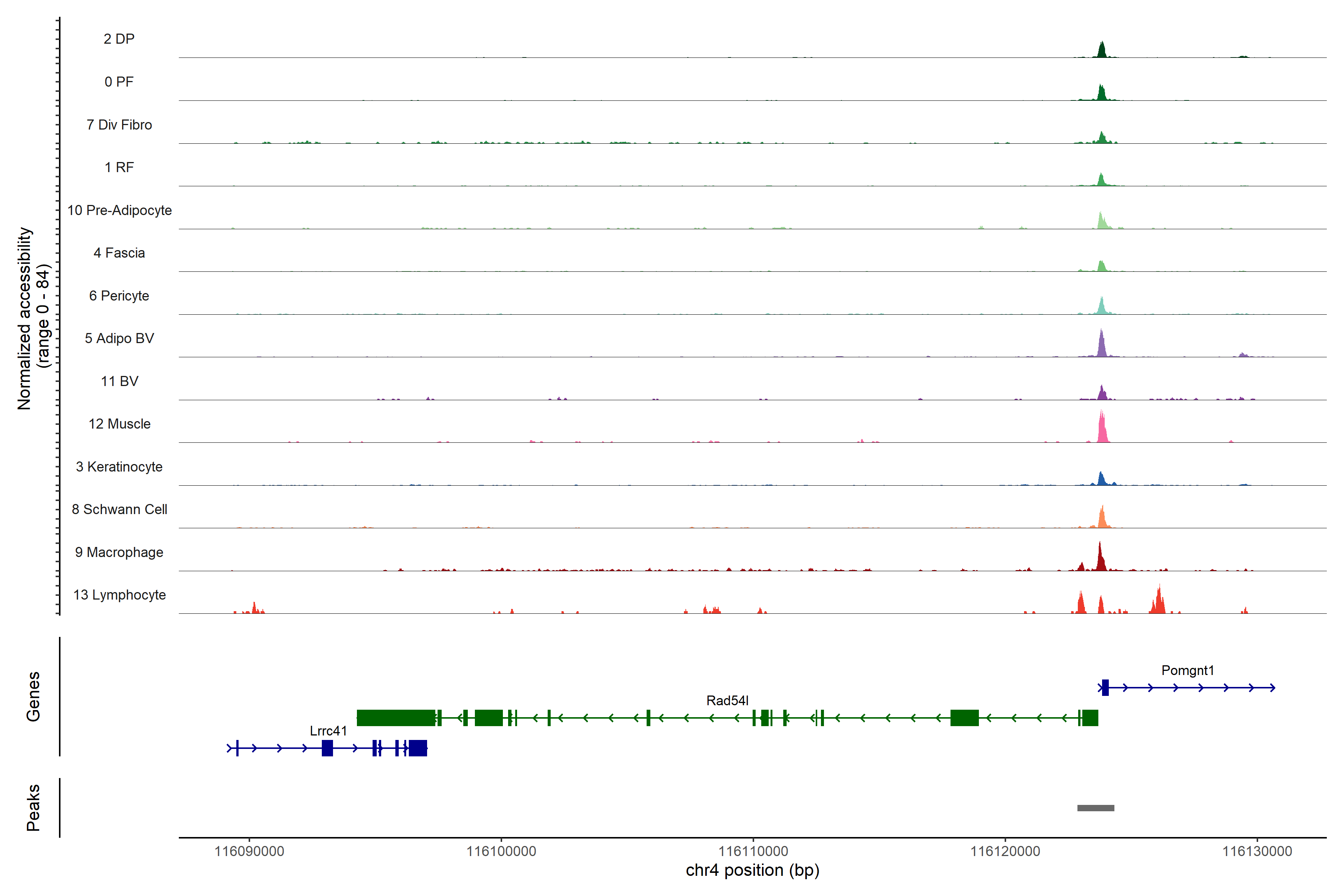Click the 116100000 axis tick label

tap(501, 852)
